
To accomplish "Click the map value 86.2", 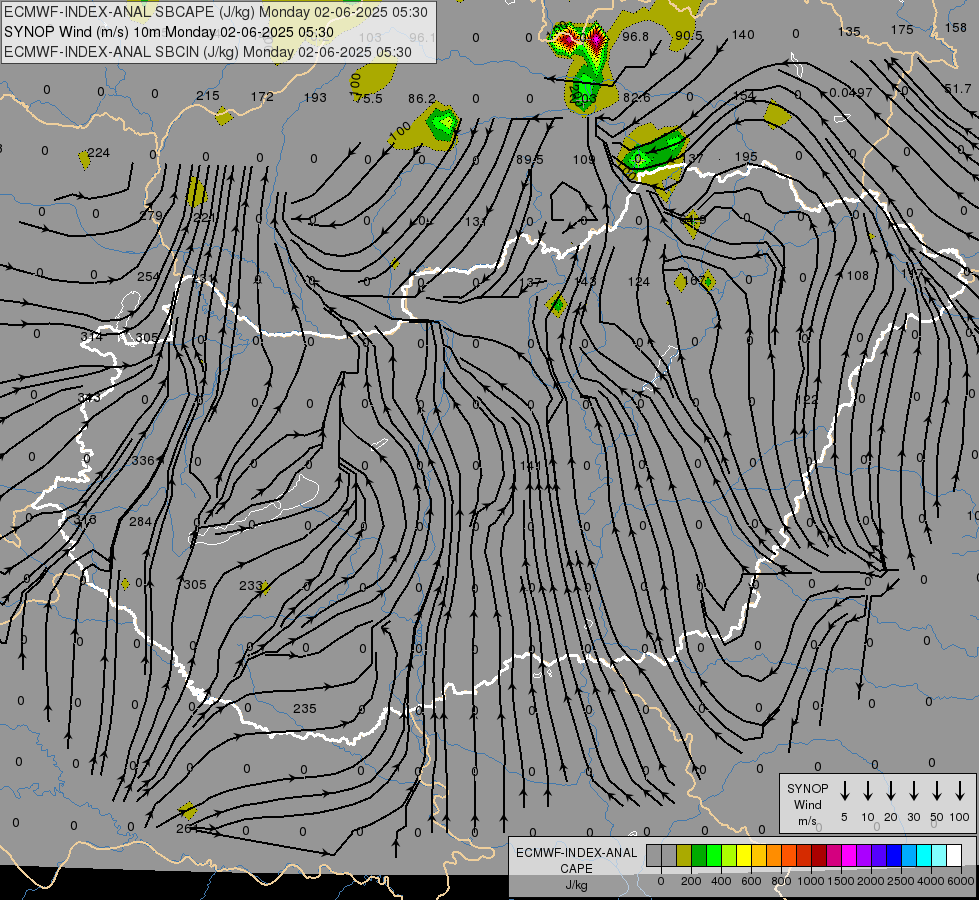I will coord(421,99).
